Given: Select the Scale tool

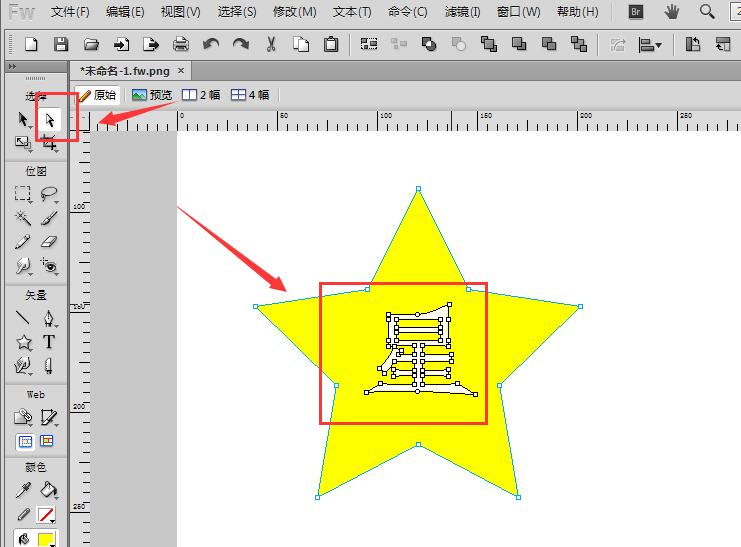Looking at the screenshot, I should tap(23, 143).
